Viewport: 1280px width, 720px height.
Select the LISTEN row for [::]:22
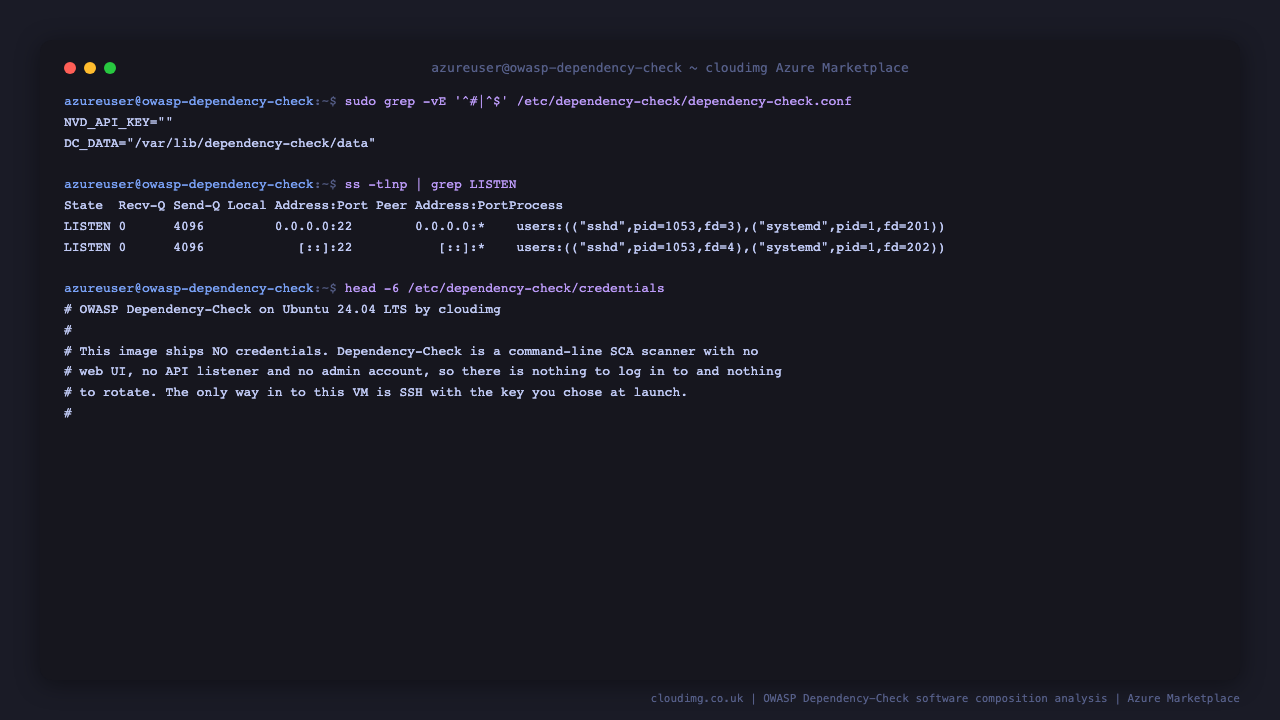pos(504,248)
